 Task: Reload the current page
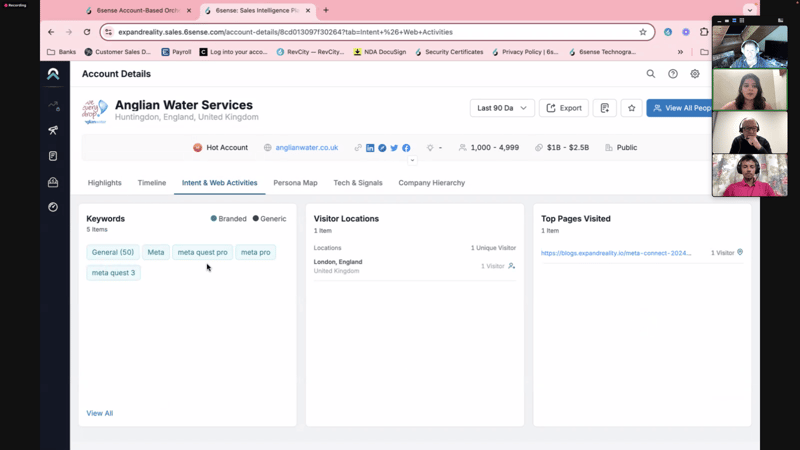pos(87,32)
